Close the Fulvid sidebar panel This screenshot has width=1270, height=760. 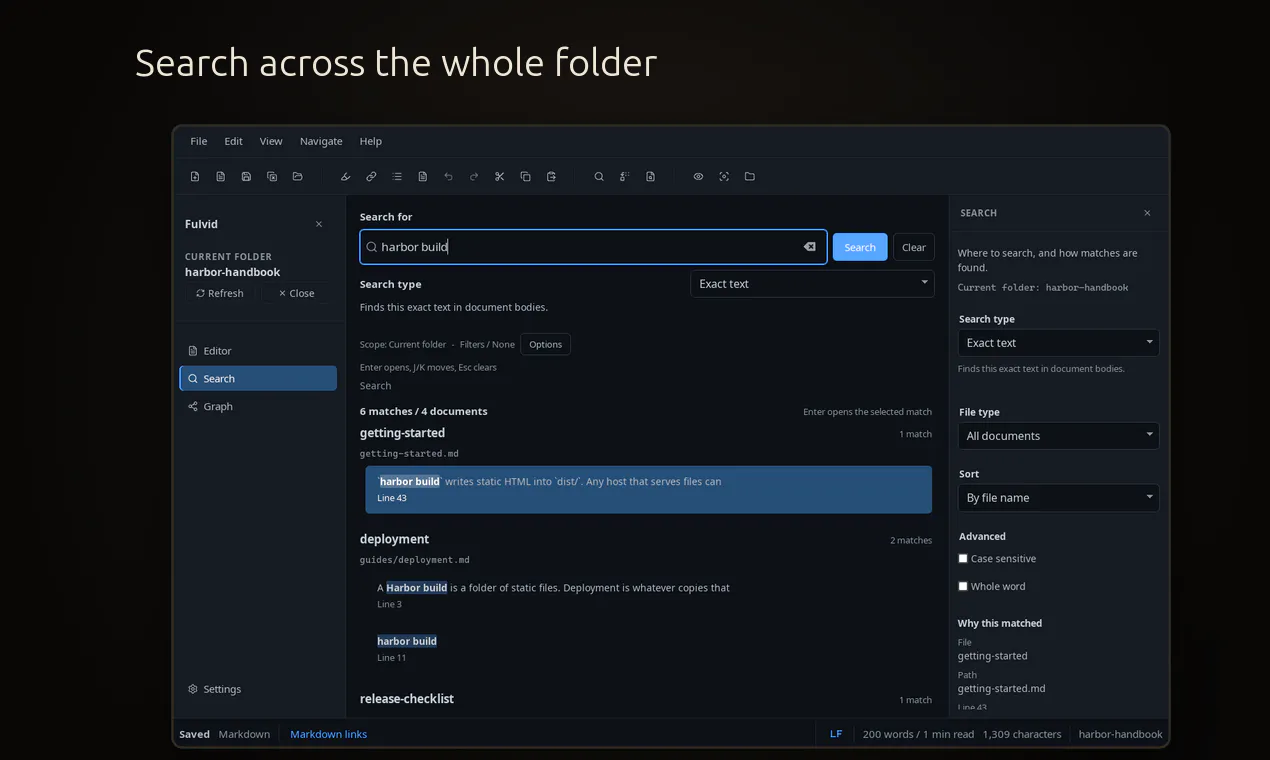pos(319,224)
